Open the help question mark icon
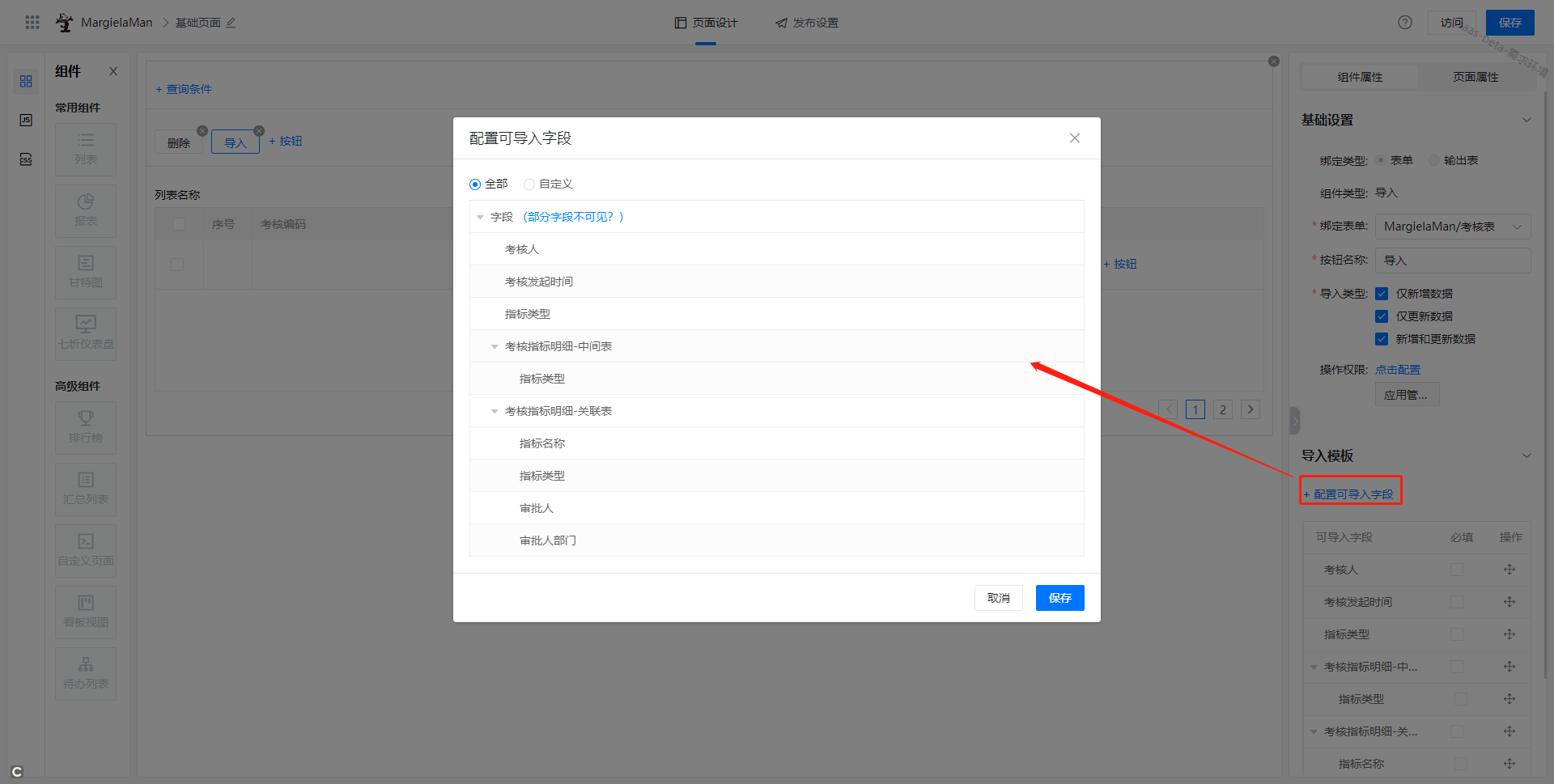The height and width of the screenshot is (784, 1554). [x=1405, y=23]
